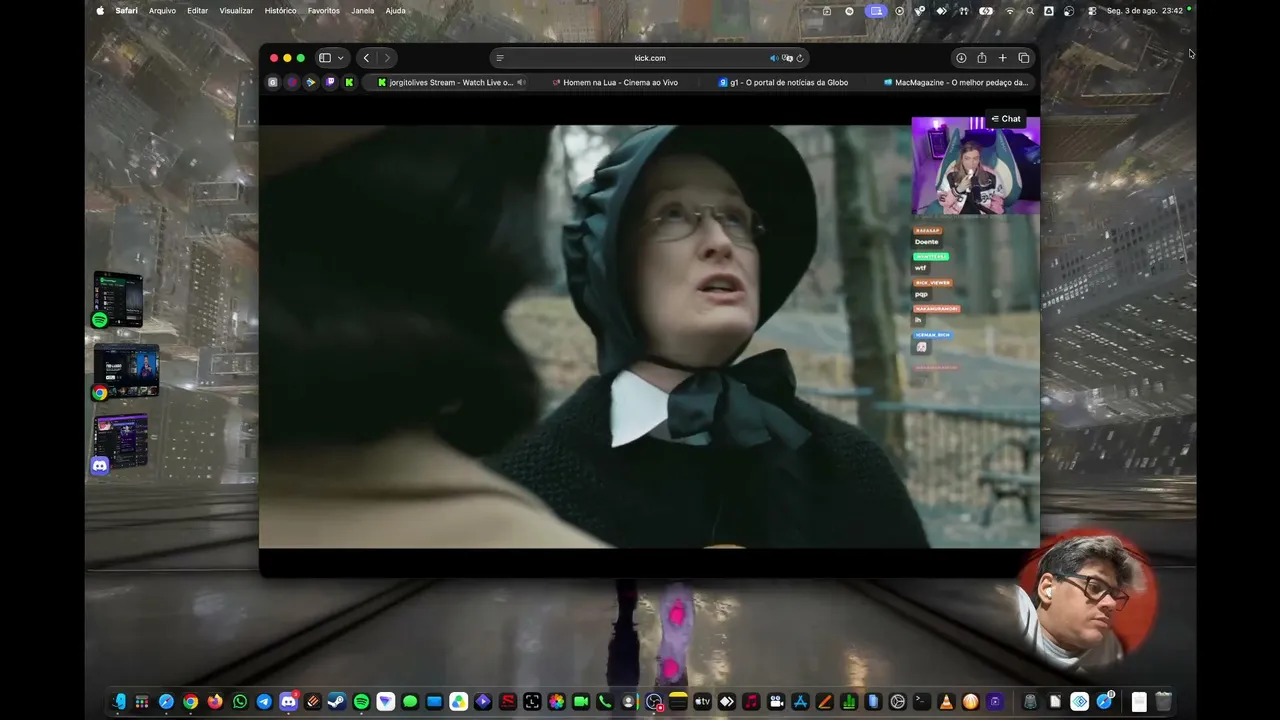1280x720 pixels.
Task: Open Spotlight search in menu bar
Action: point(1030,11)
